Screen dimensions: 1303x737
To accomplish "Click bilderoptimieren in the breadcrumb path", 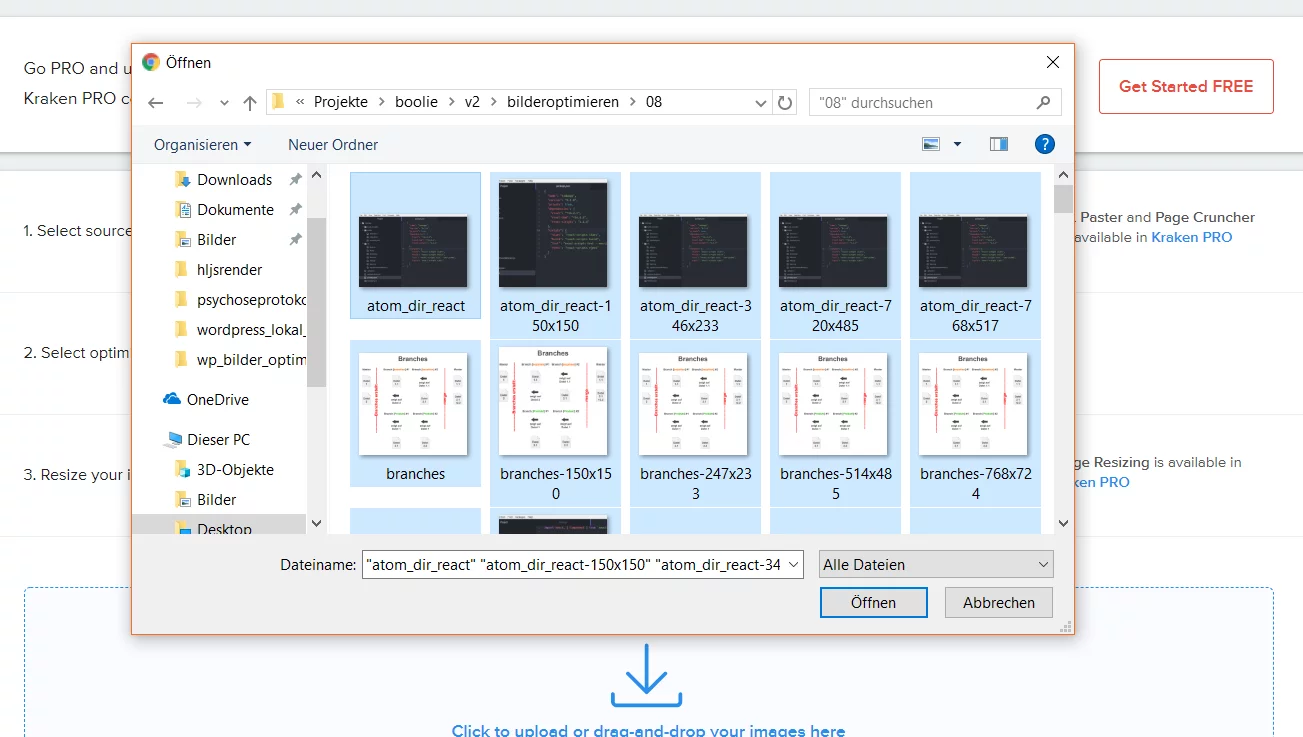I will pos(563,102).
